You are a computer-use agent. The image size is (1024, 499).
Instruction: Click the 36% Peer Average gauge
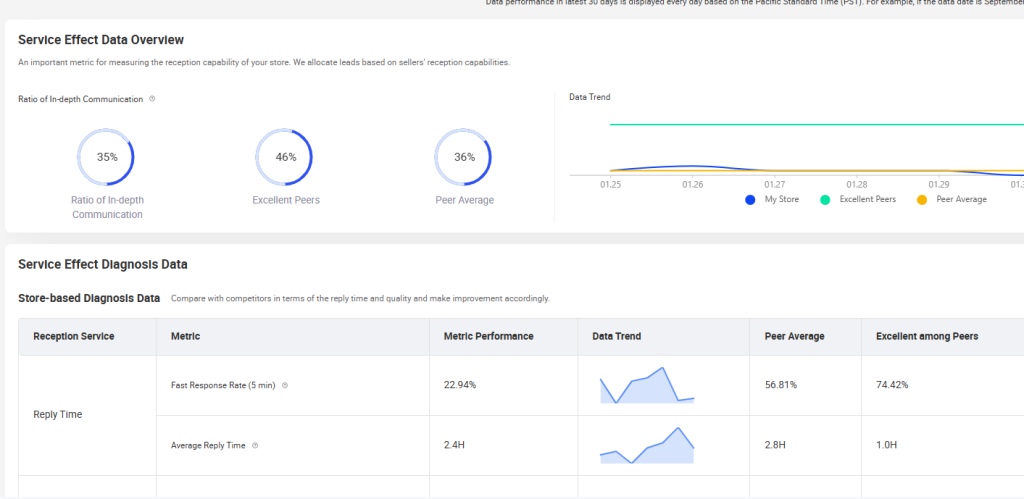coord(463,157)
